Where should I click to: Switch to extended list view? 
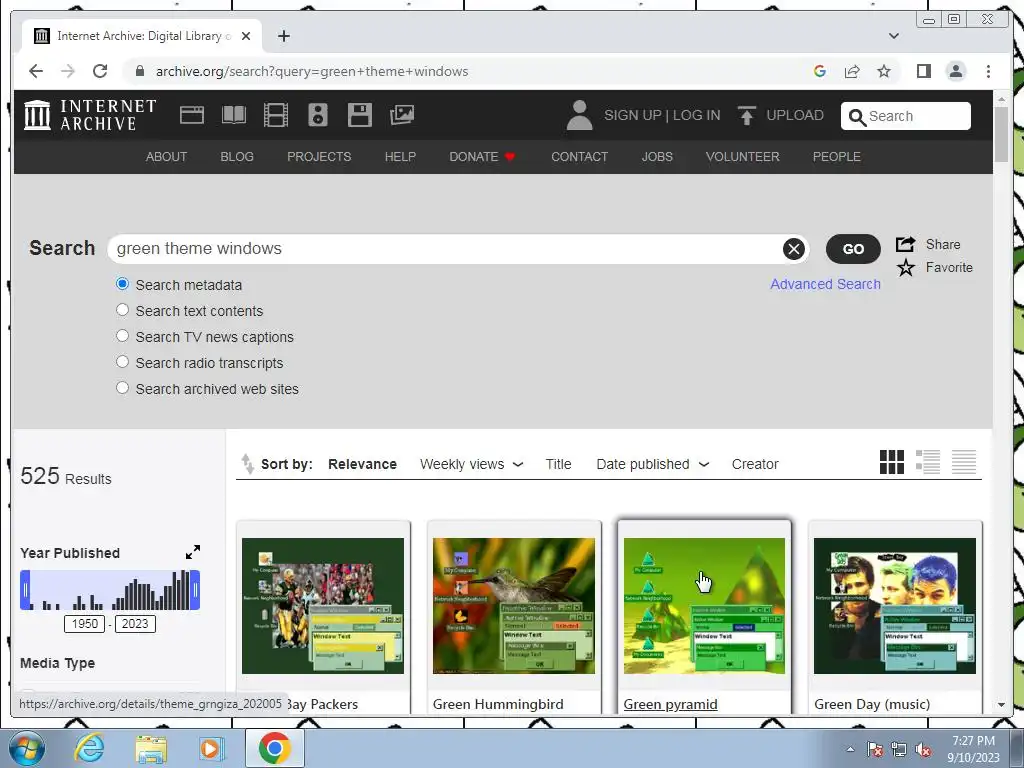(928, 462)
